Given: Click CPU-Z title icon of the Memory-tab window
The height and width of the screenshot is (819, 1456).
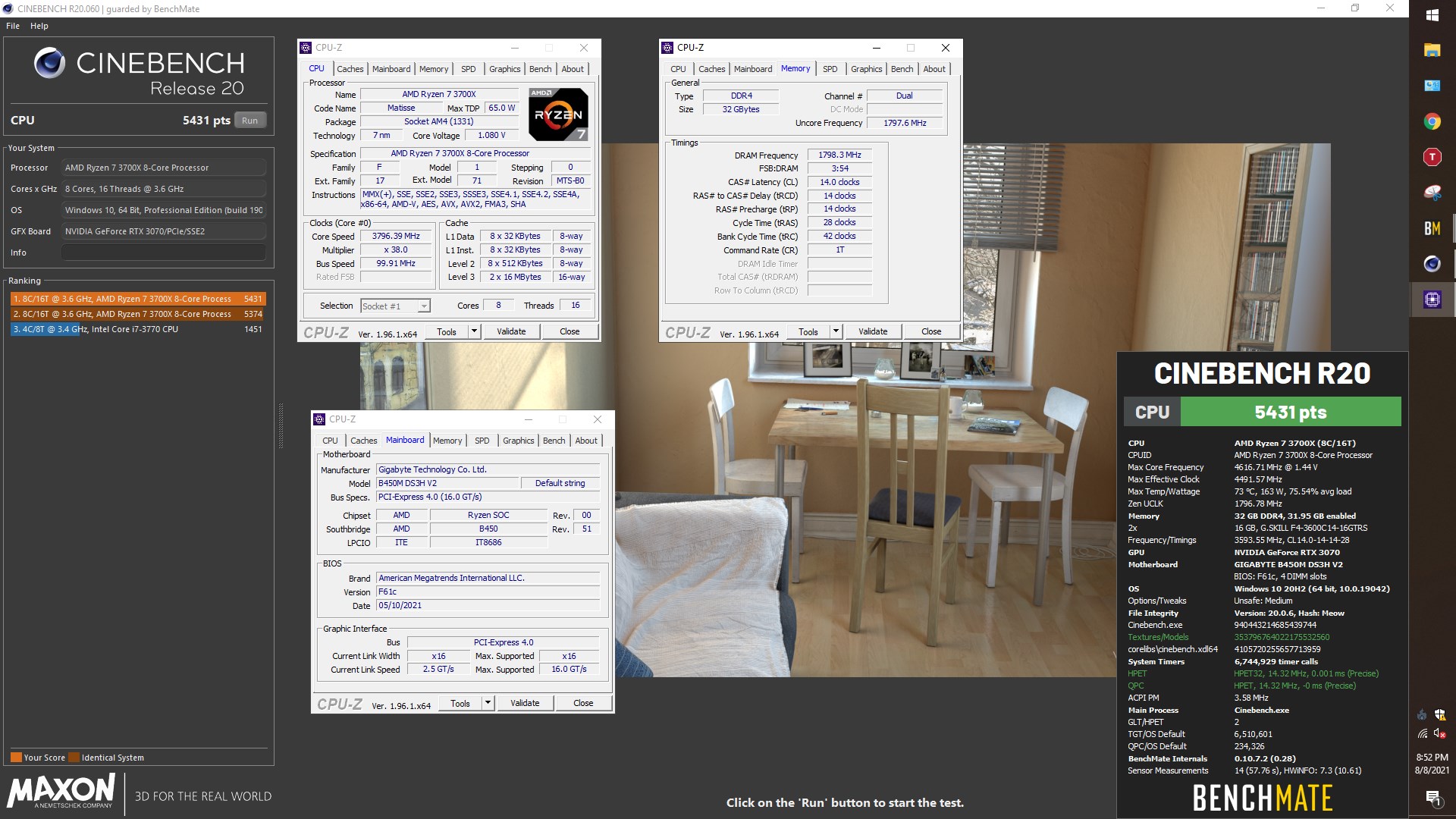Looking at the screenshot, I should coord(667,47).
